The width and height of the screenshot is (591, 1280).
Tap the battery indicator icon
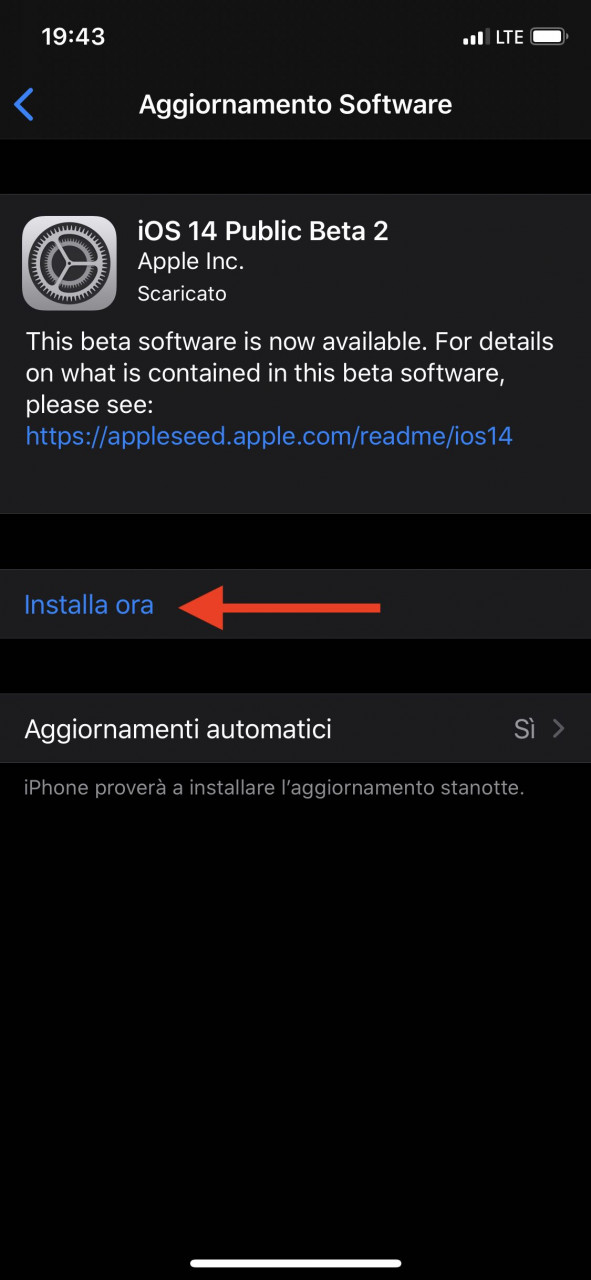click(549, 37)
